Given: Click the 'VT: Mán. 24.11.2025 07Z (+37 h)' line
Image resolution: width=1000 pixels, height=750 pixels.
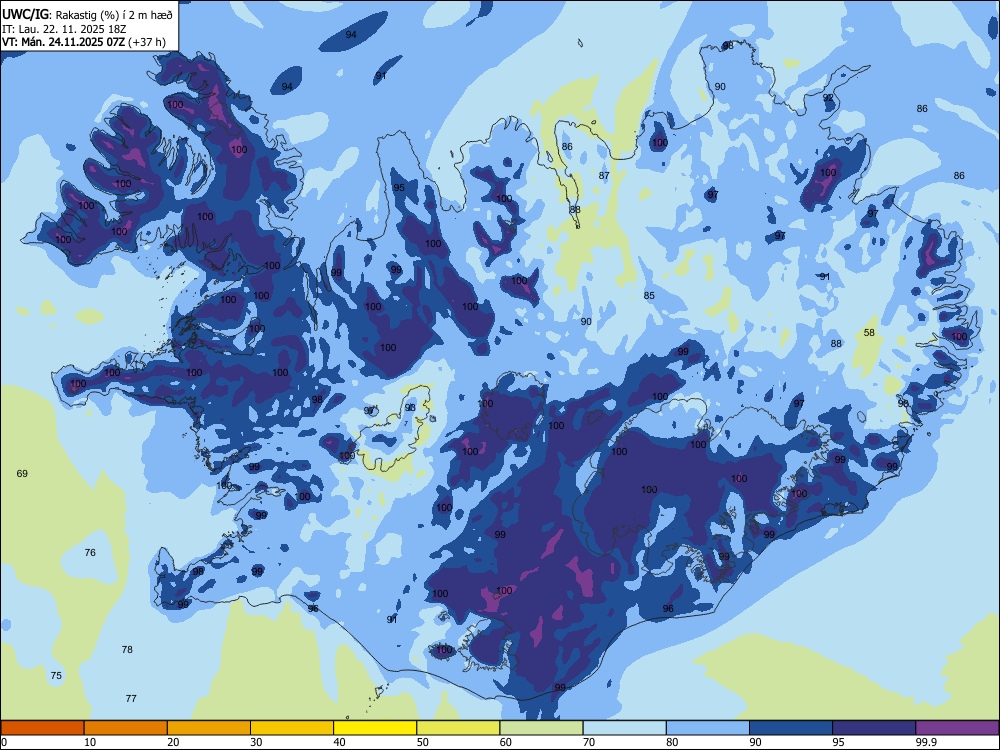Looking at the screenshot, I should [84, 42].
